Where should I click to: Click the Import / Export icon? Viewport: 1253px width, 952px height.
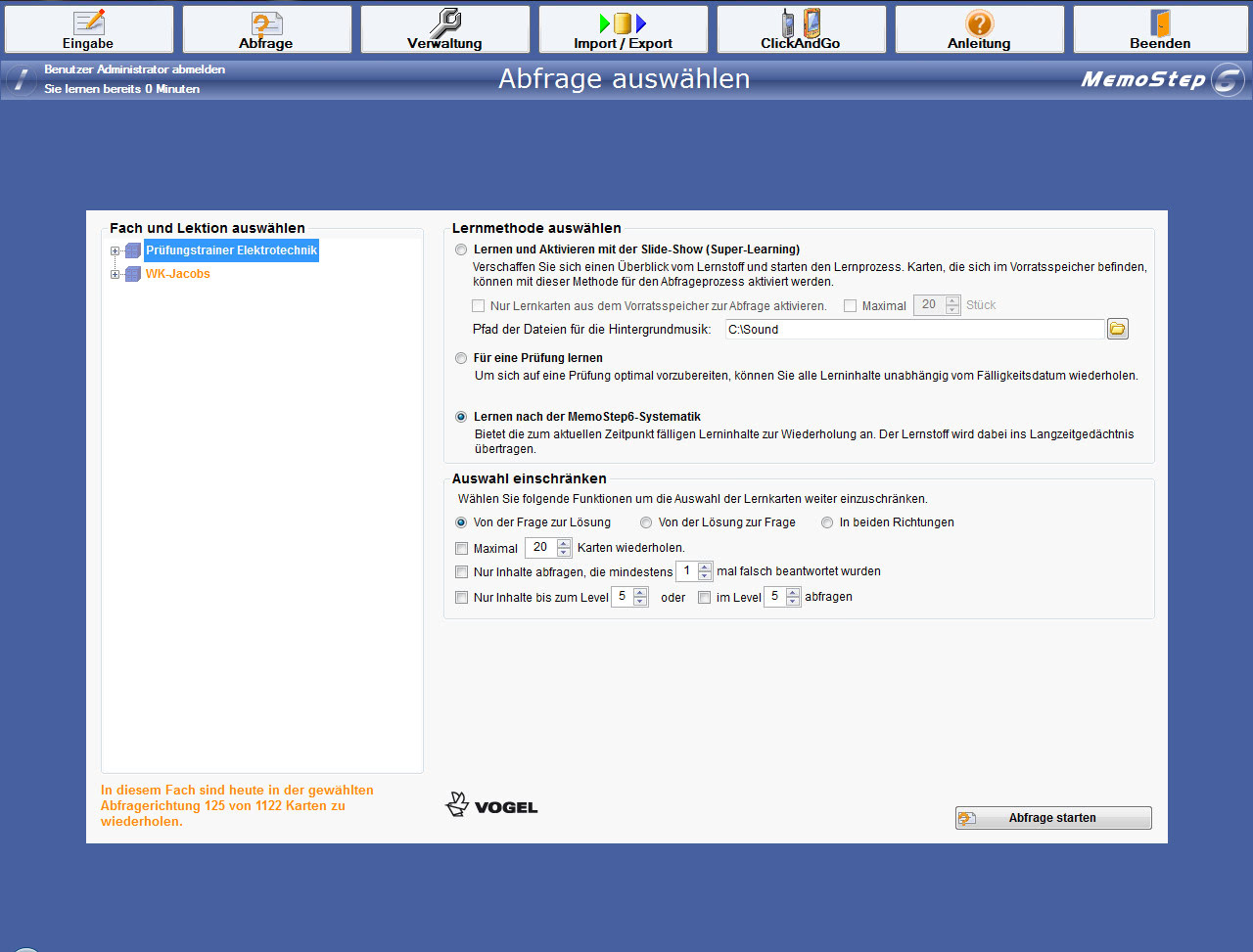(623, 23)
